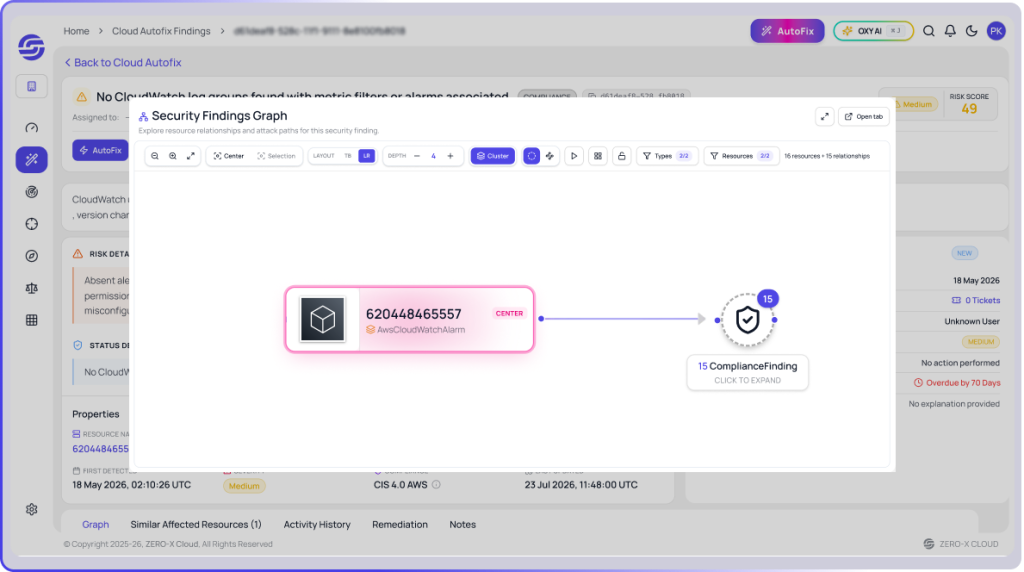Go to Cloud Autofix Findings breadcrumb
This screenshot has height=572, width=1024.
coord(161,31)
